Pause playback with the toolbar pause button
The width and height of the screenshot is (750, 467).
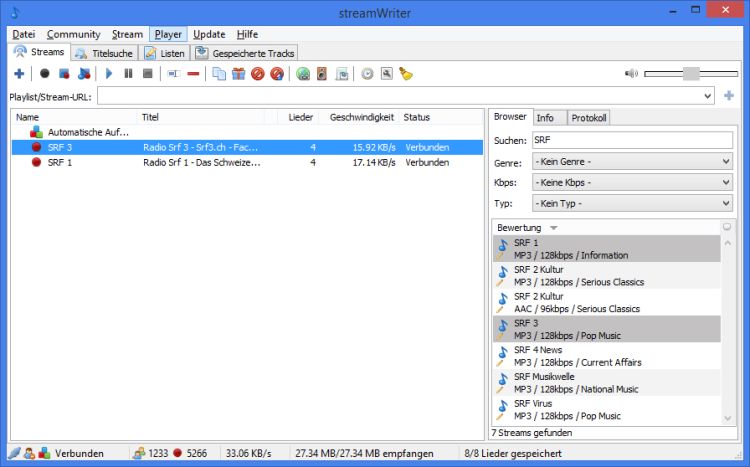click(x=128, y=74)
